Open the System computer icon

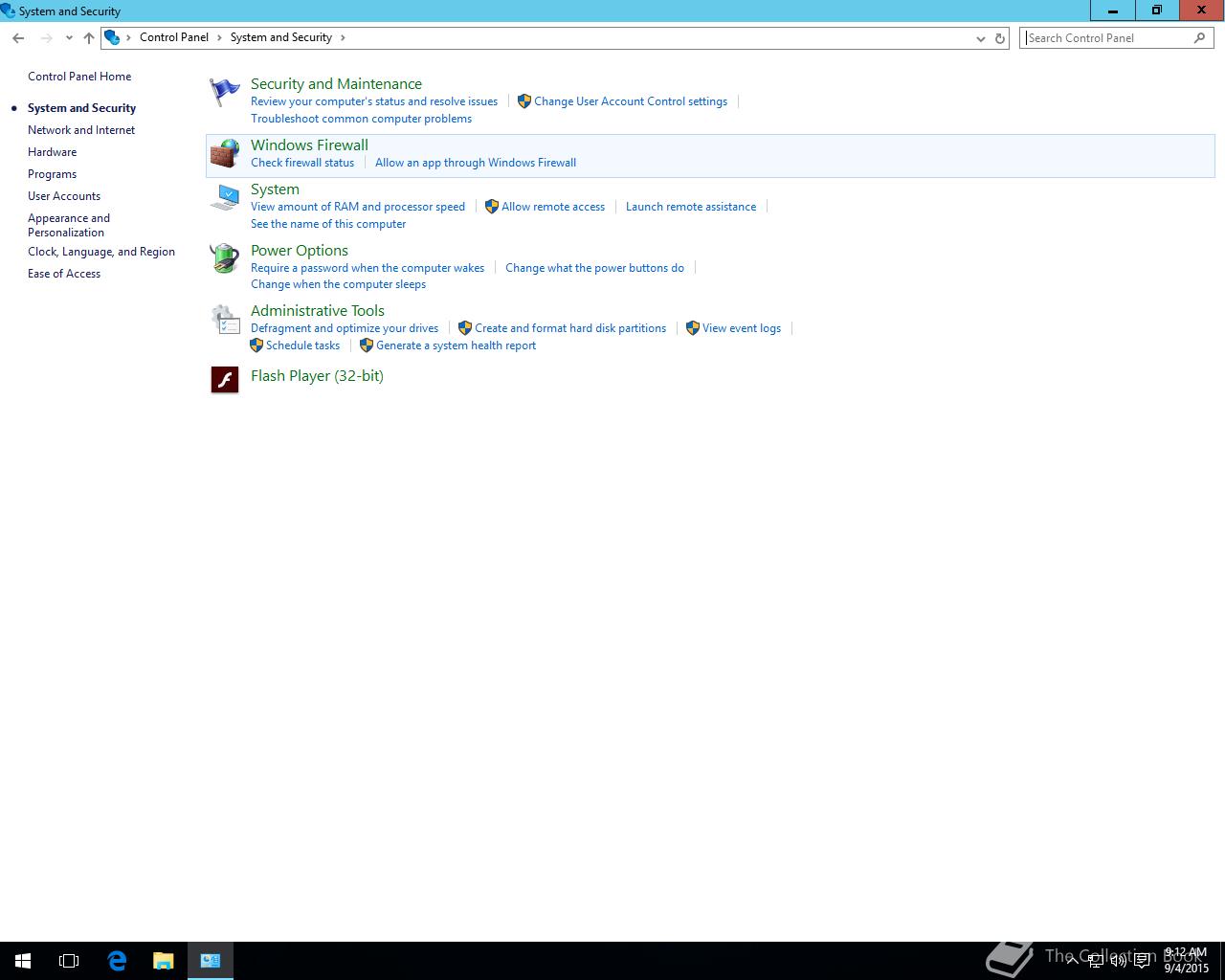225,198
